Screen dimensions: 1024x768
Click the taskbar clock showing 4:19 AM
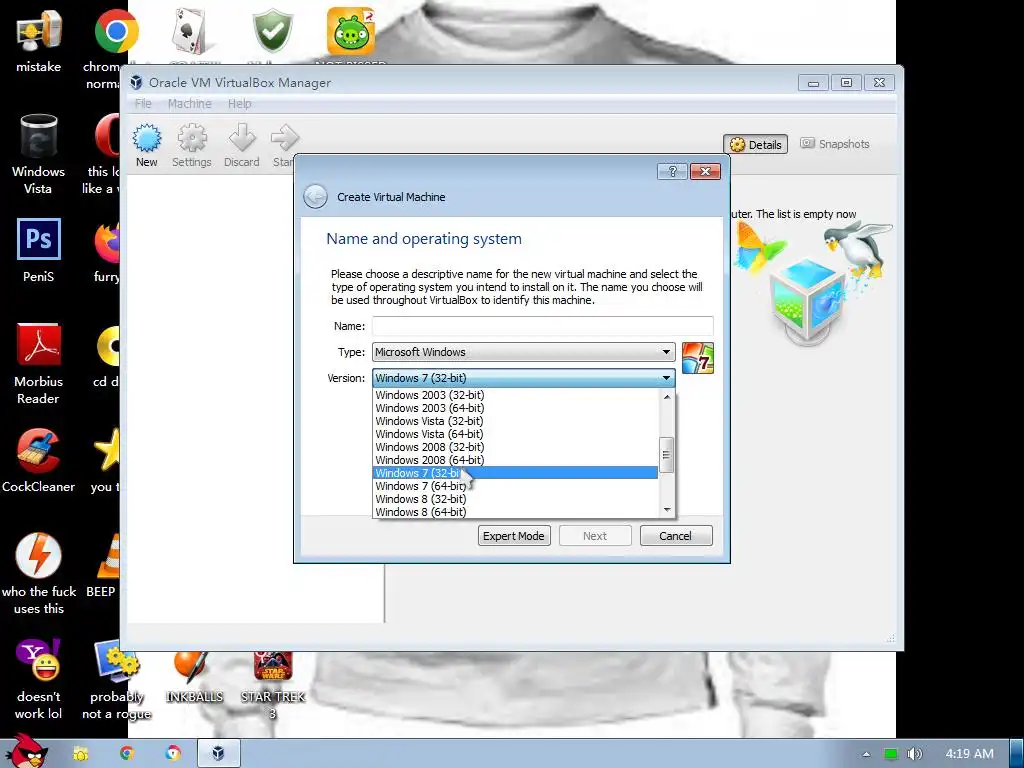[x=969, y=754]
